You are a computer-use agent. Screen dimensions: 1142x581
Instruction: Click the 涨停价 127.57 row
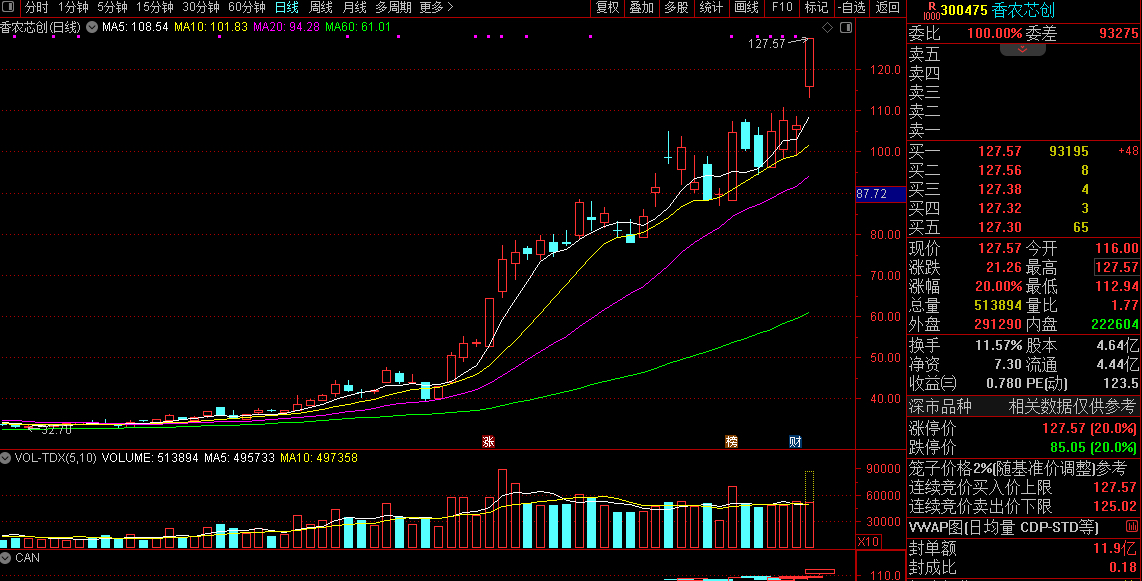(x=1024, y=428)
